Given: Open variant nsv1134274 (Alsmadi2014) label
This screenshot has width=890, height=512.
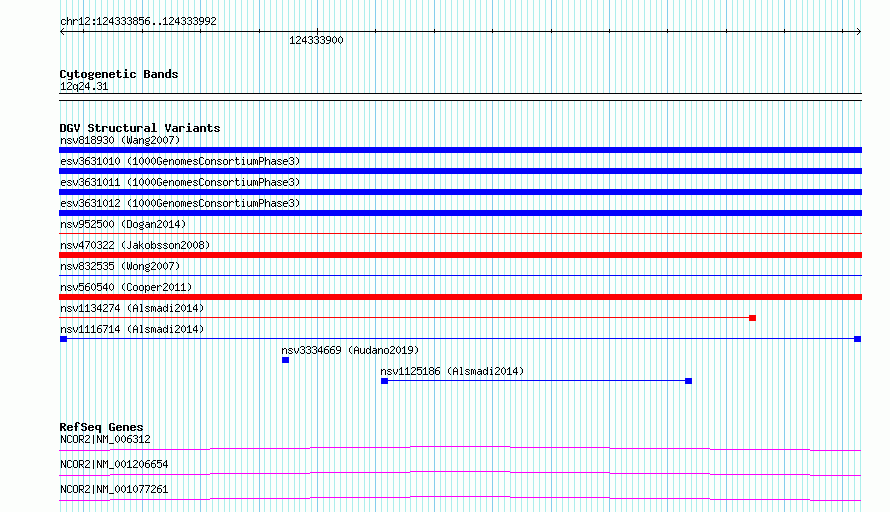Looking at the screenshot, I should tap(132, 308).
